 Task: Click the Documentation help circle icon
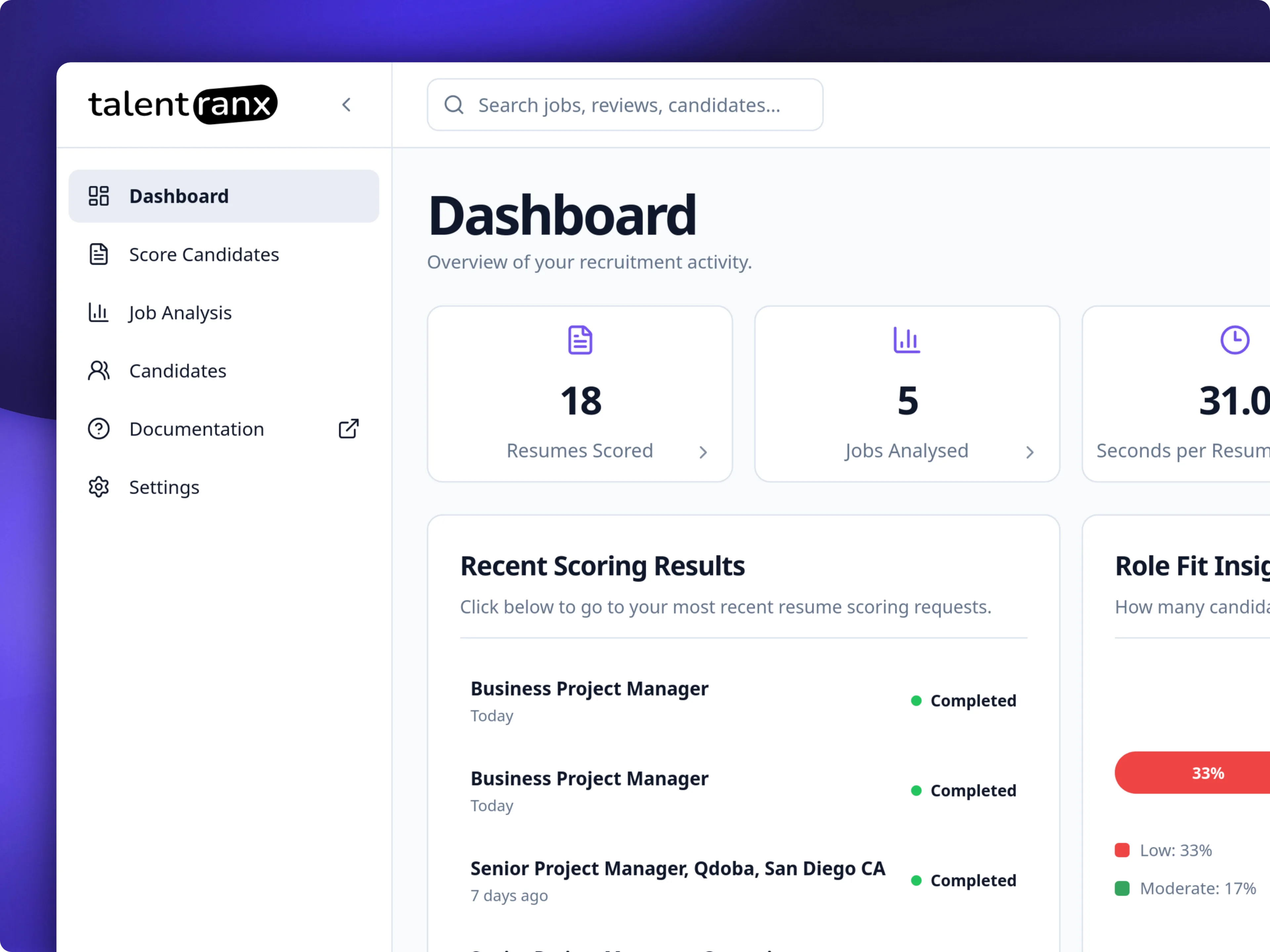(99, 429)
